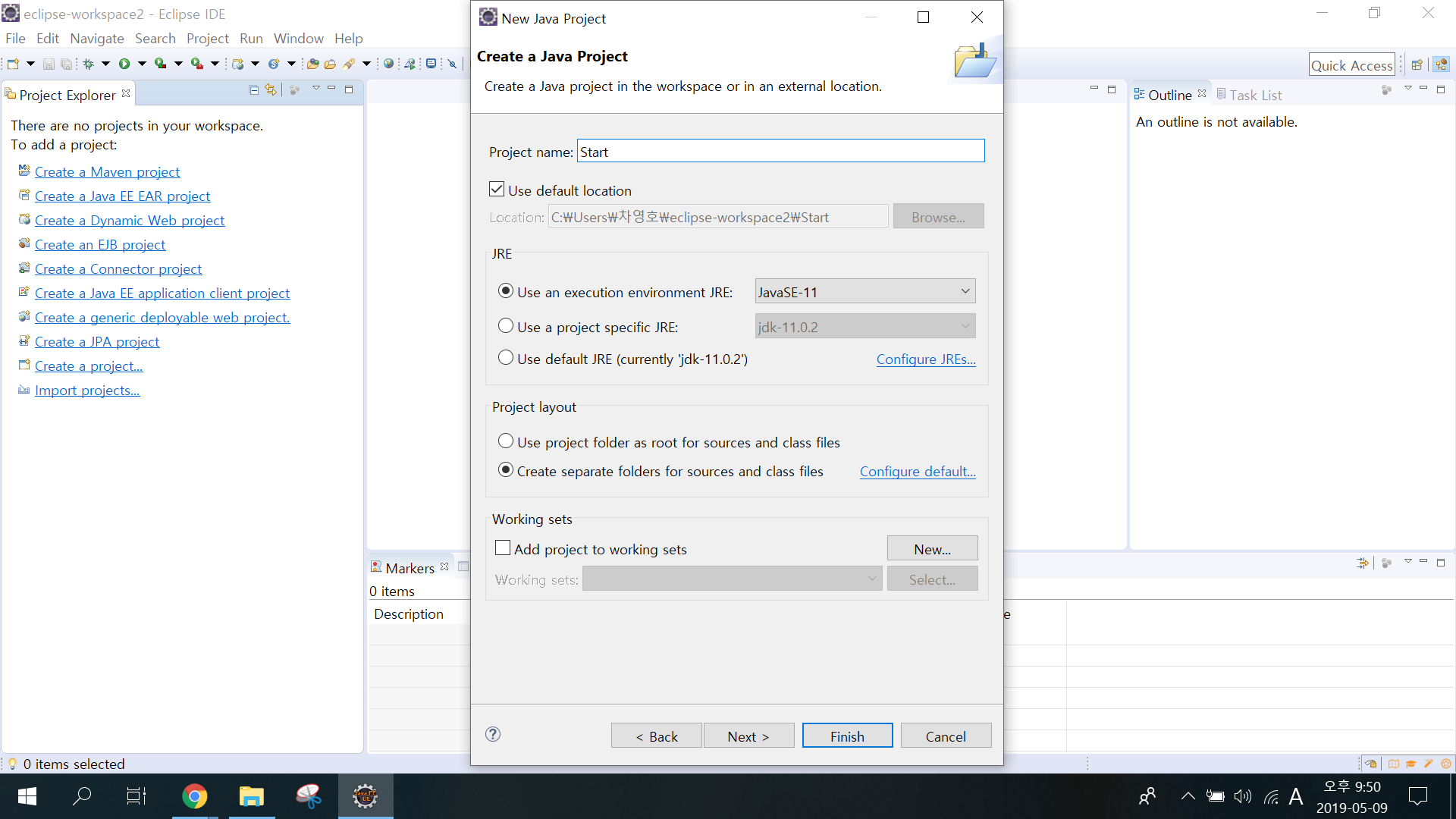
Task: Open the dialog help question mark
Action: click(x=493, y=734)
